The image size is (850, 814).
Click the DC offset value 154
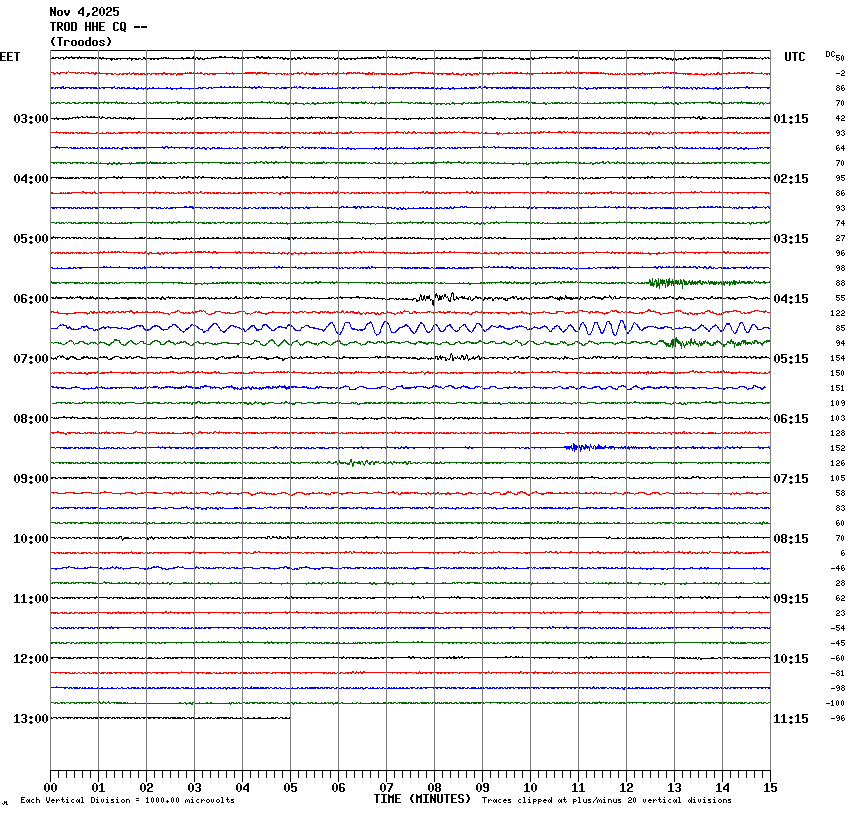(x=839, y=358)
